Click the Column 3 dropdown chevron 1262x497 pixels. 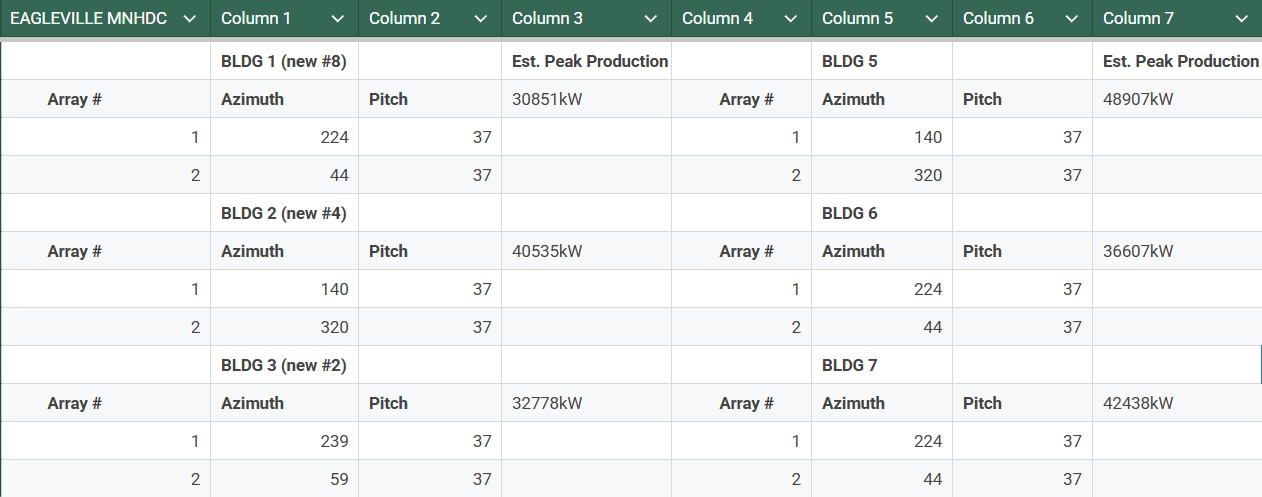(651, 19)
